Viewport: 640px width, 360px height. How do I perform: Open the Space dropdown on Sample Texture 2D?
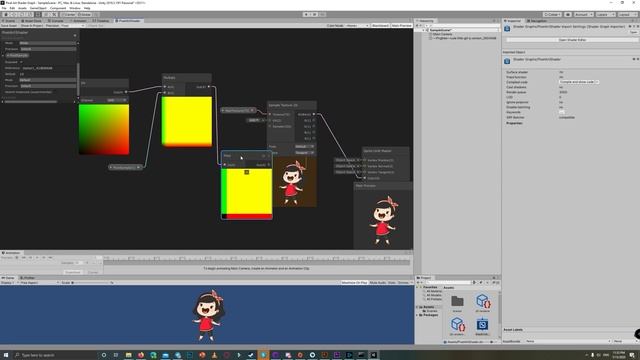(x=304, y=153)
